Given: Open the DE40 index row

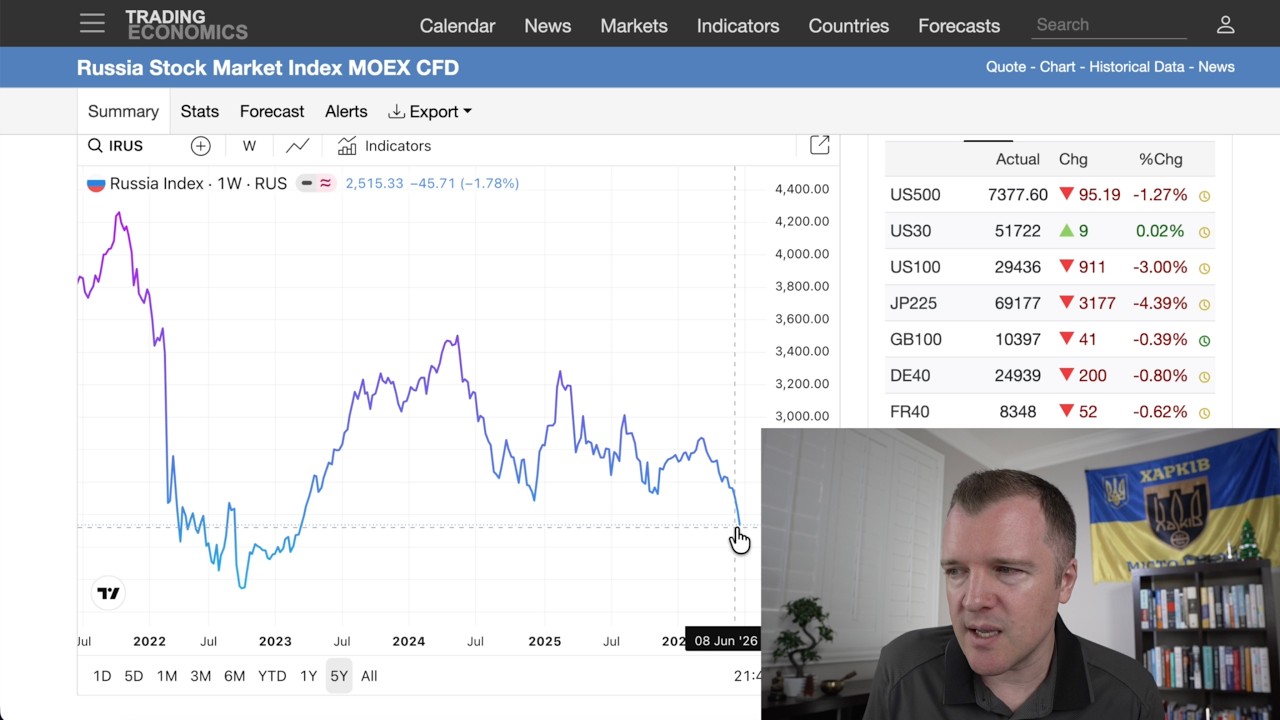Looking at the screenshot, I should tap(1050, 375).
